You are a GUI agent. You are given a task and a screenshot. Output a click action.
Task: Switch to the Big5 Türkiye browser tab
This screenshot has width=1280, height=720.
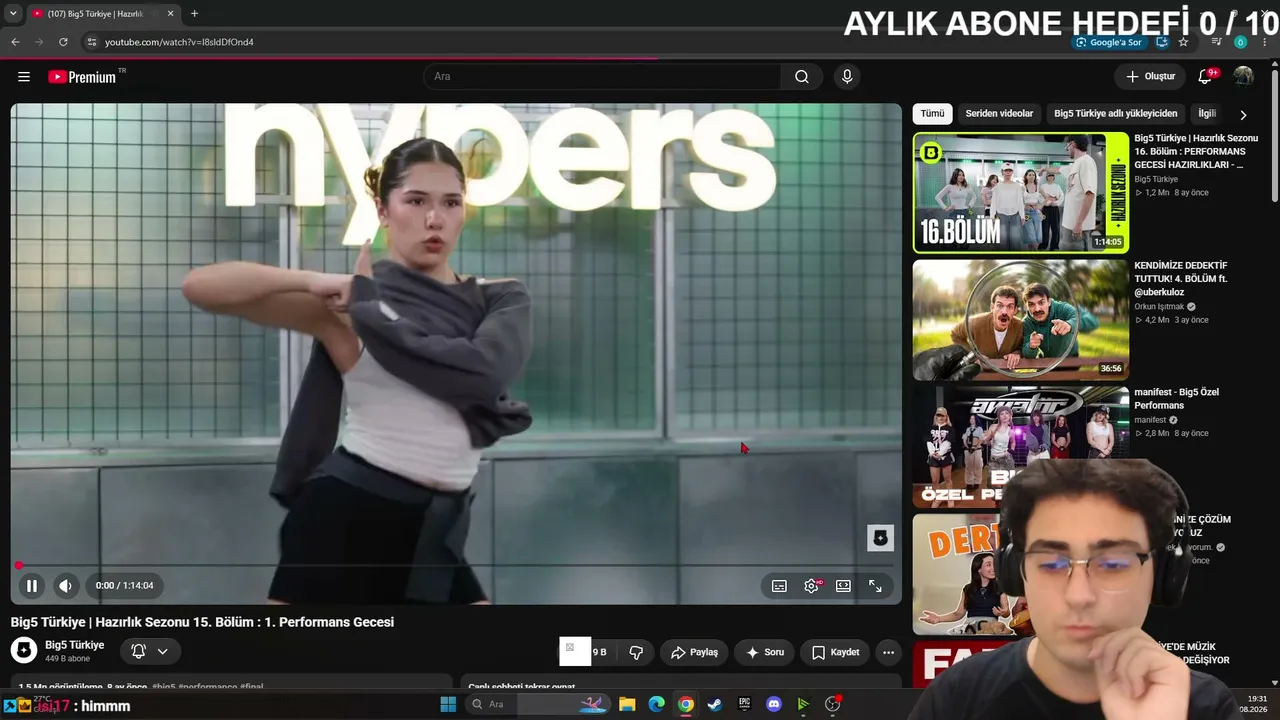[x=101, y=14]
